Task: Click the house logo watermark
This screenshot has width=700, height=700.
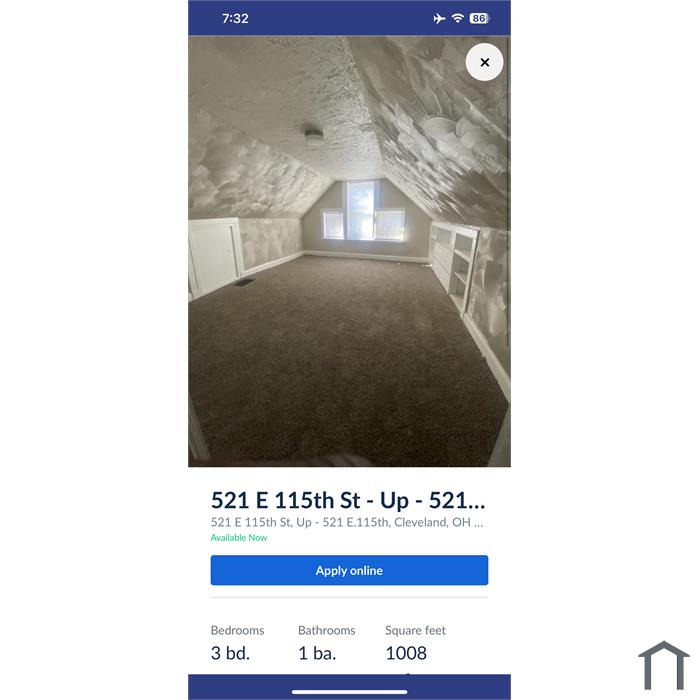Action: (x=664, y=665)
